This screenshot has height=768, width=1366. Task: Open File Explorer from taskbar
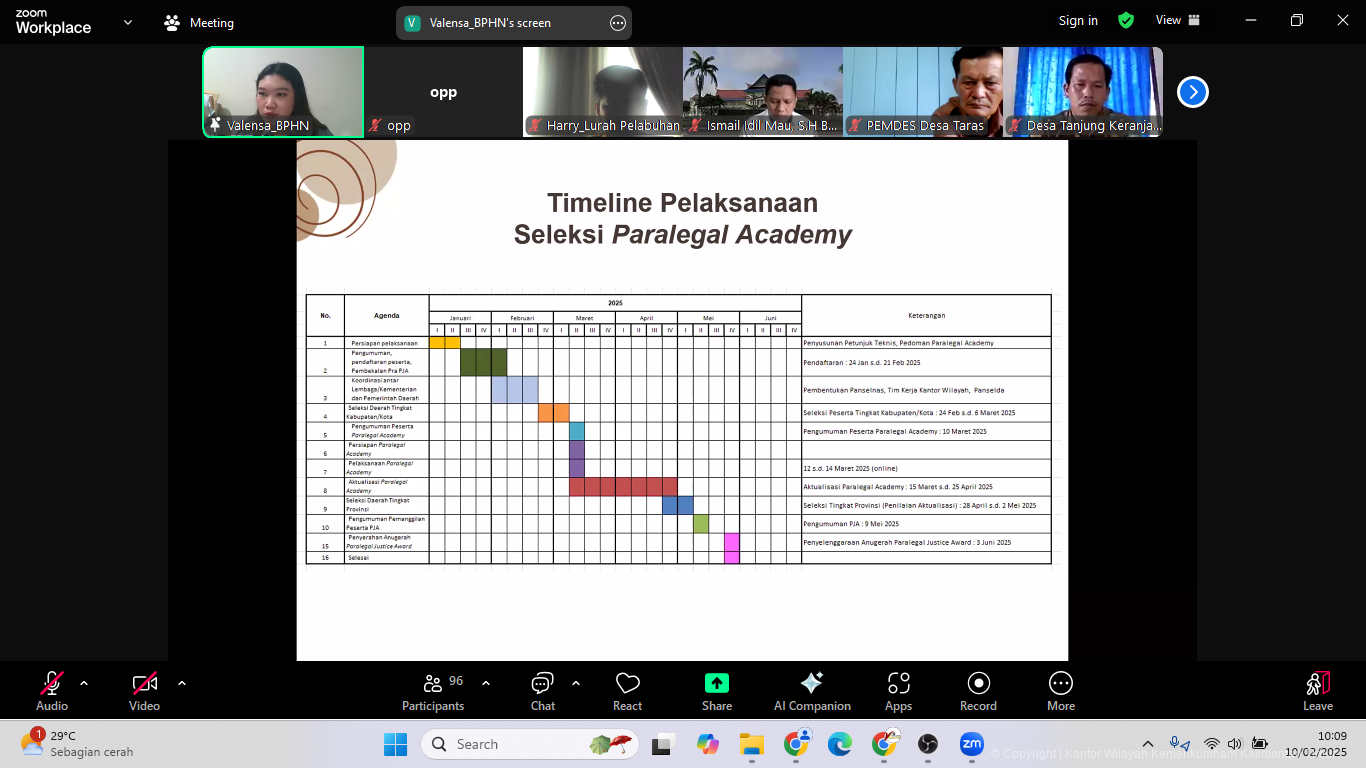pos(751,744)
